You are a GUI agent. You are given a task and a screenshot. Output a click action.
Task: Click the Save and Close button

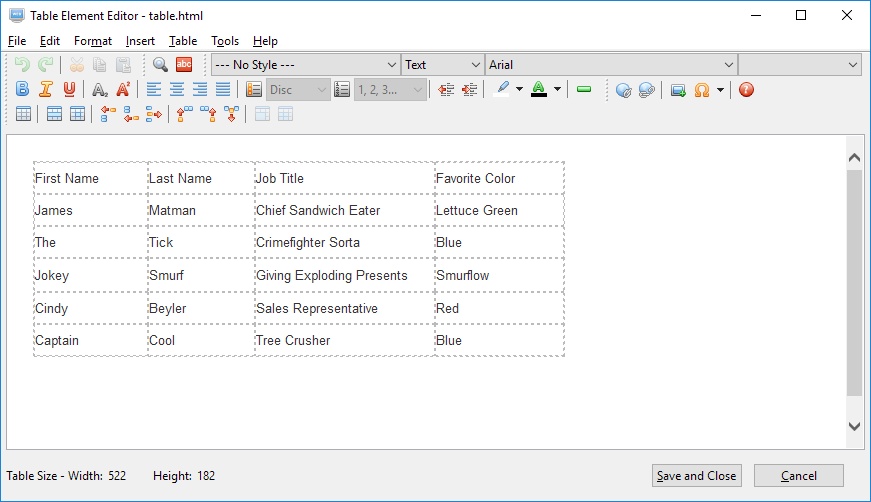point(697,476)
